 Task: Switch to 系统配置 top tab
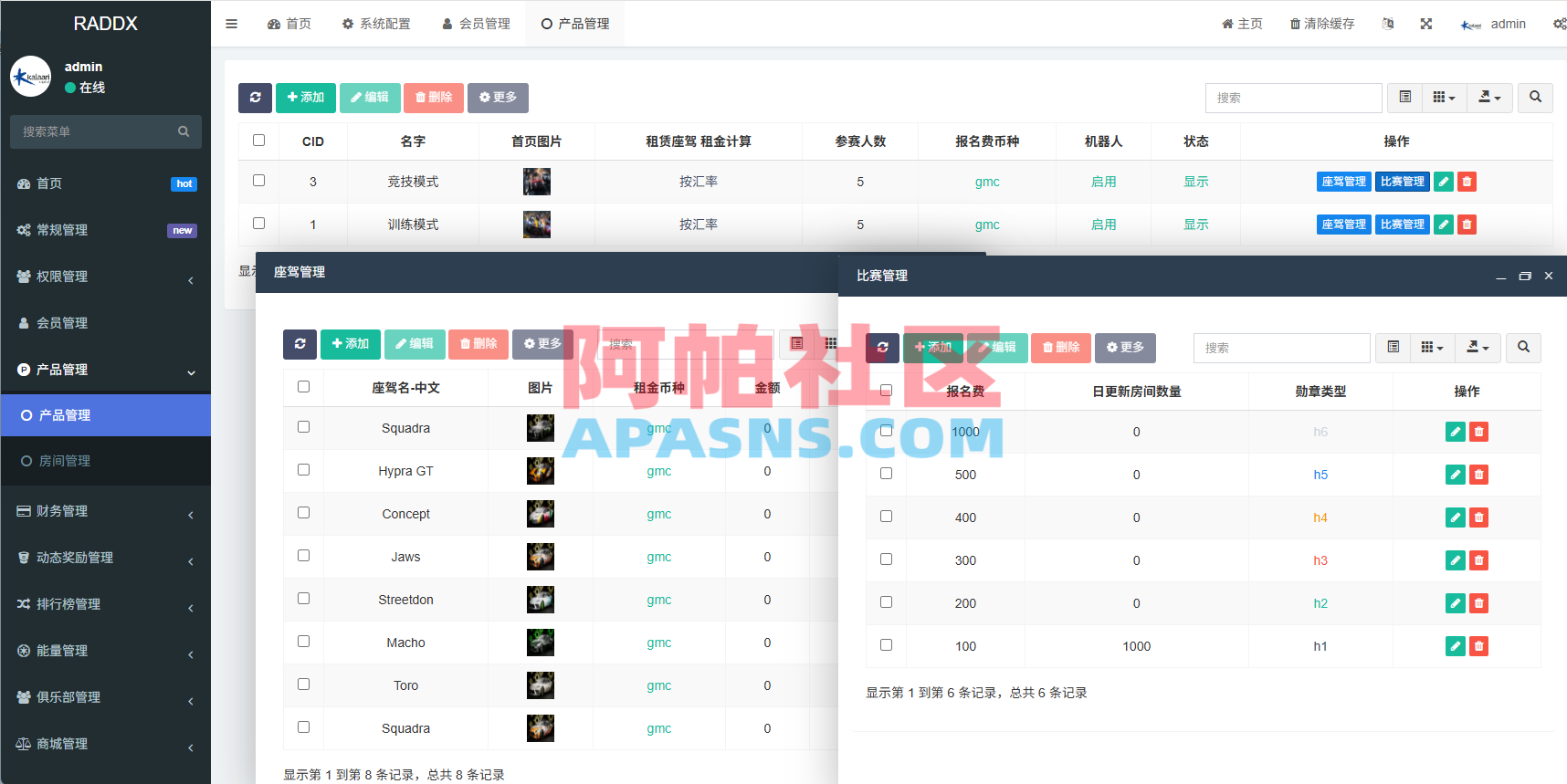[376, 24]
